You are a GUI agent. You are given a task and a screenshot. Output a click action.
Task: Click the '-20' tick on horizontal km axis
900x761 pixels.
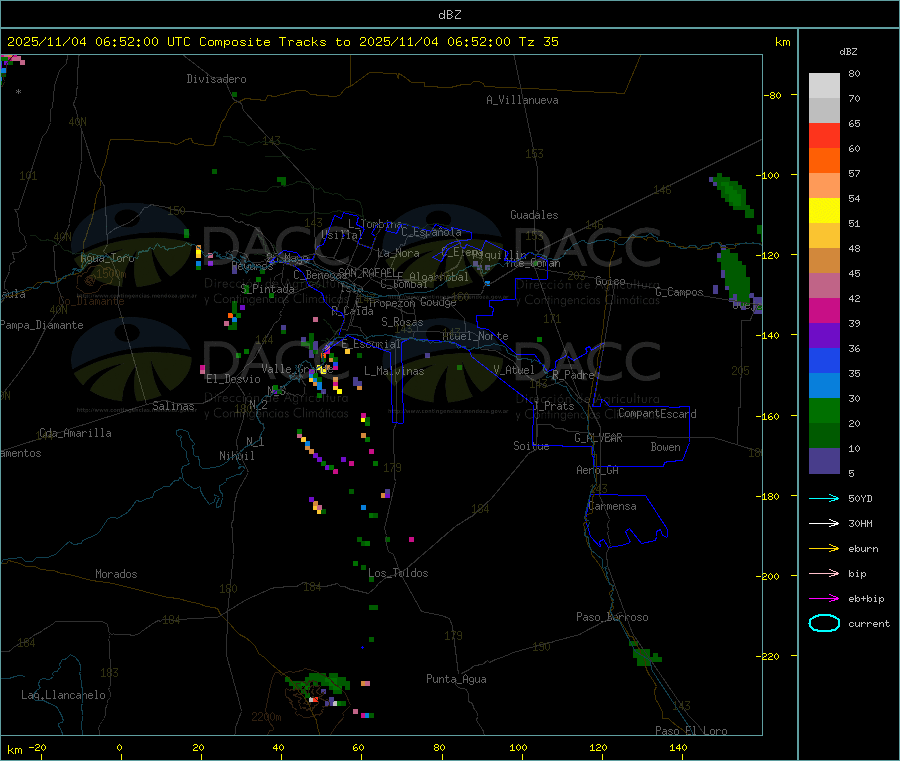click(x=38, y=747)
